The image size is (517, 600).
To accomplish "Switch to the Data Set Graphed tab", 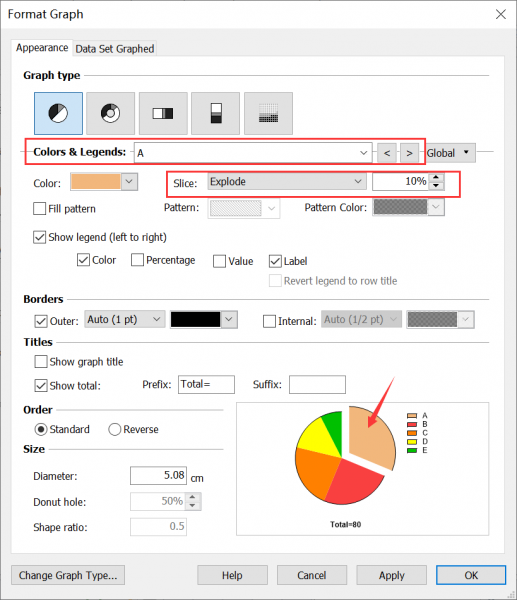I will (115, 49).
